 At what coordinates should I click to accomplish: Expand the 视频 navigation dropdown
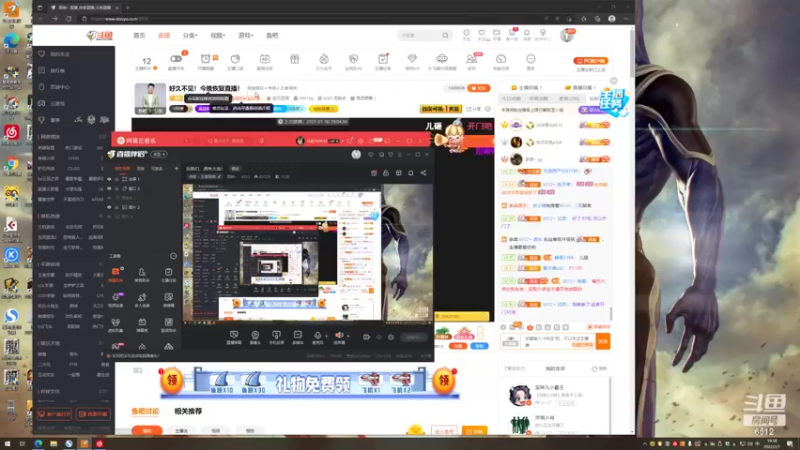(217, 36)
